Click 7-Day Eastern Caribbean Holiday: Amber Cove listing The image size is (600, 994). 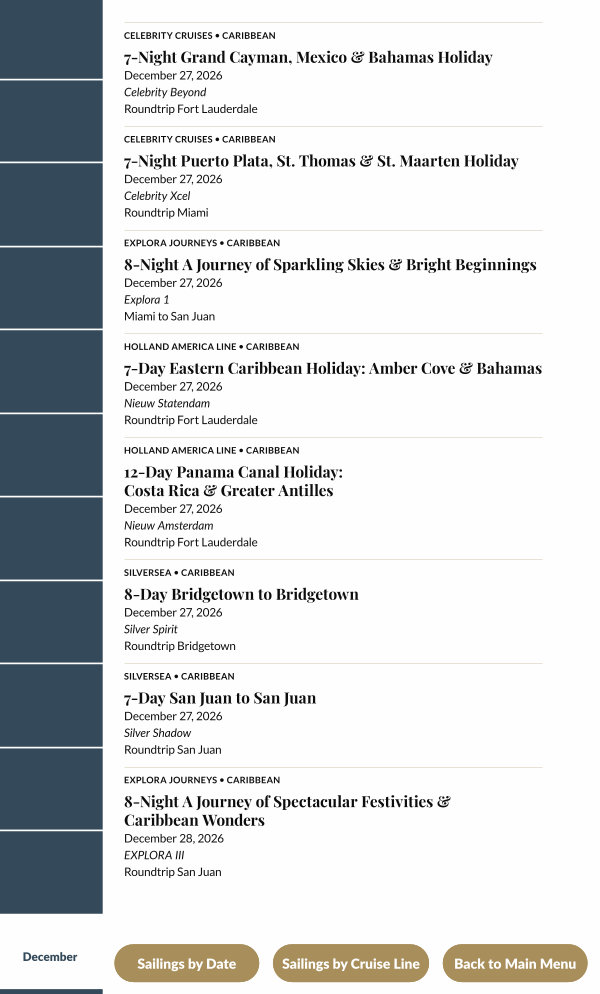click(x=333, y=369)
